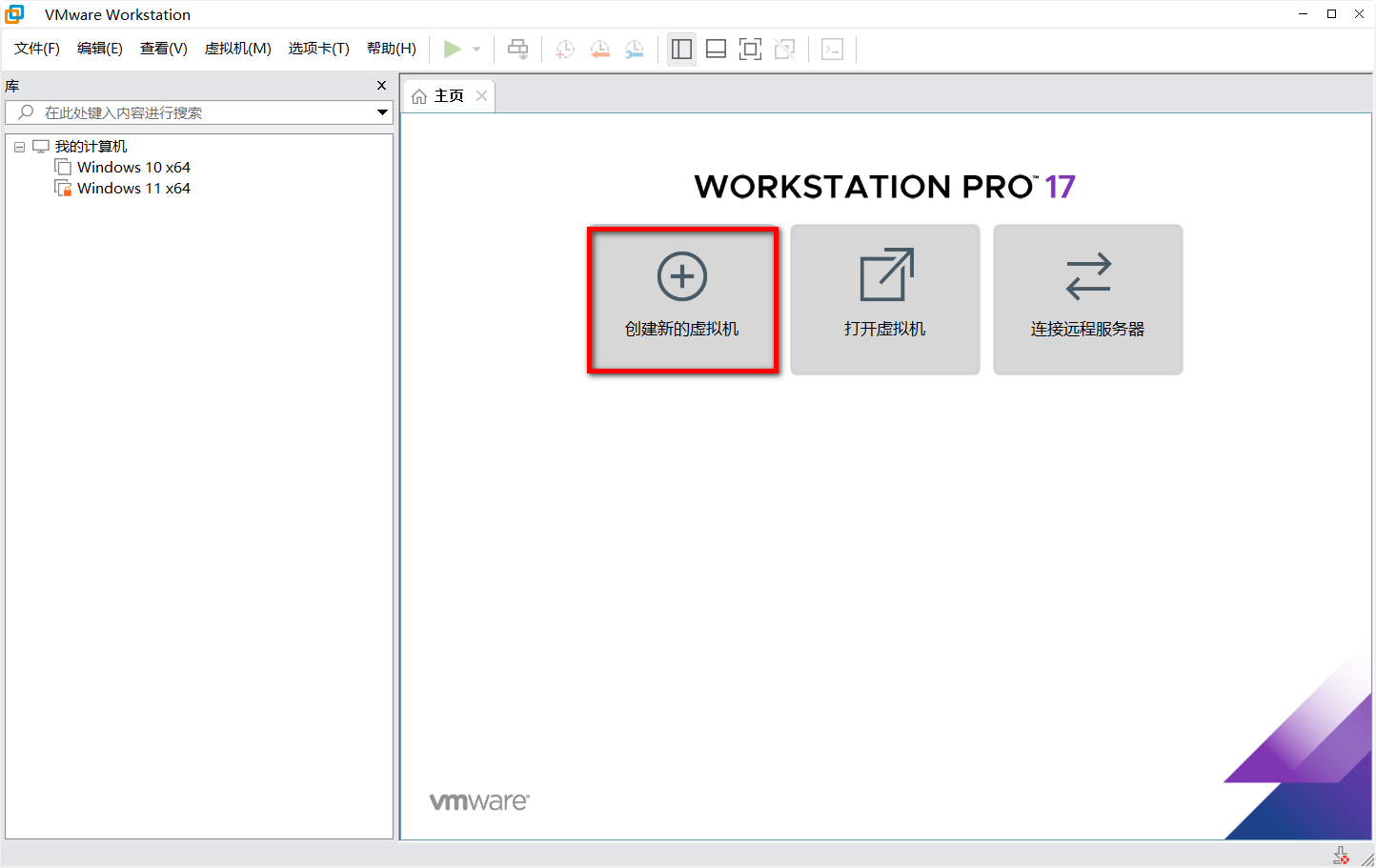
Task: Open the 查看(V) menu
Action: click(164, 49)
